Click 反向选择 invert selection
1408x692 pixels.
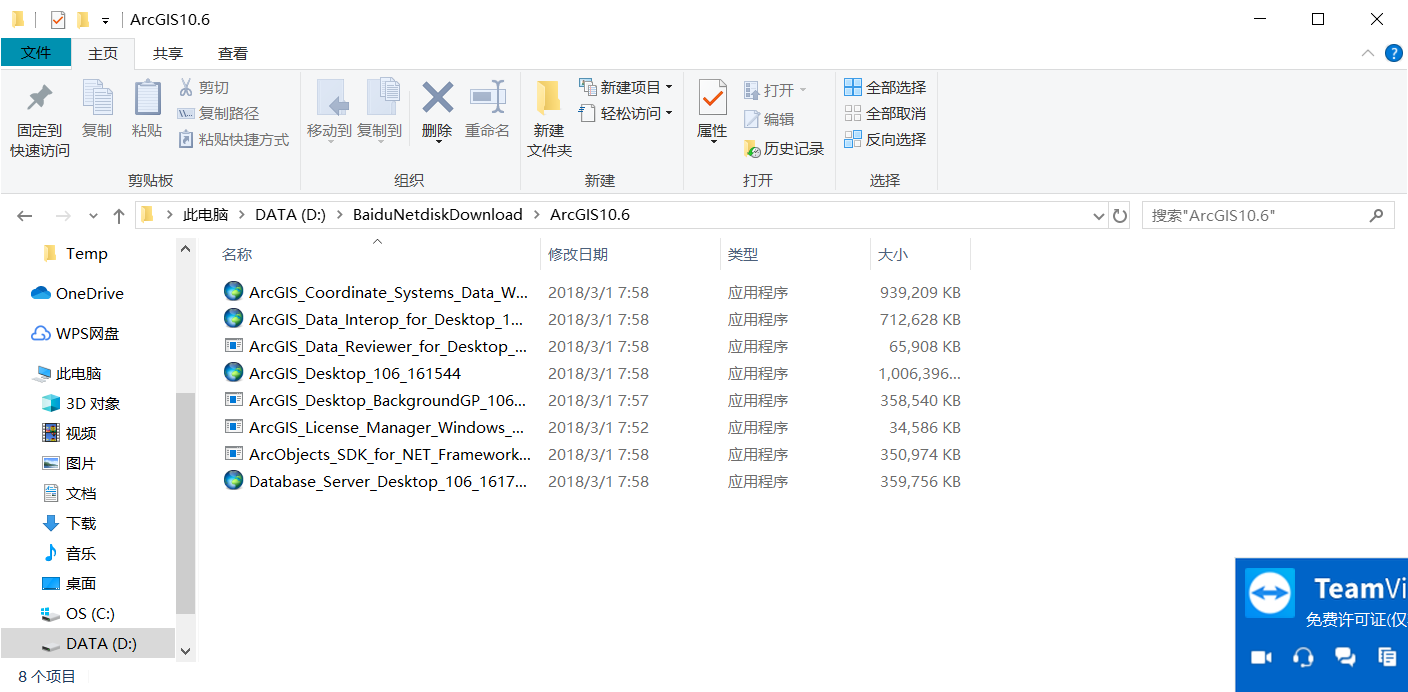tap(885, 140)
